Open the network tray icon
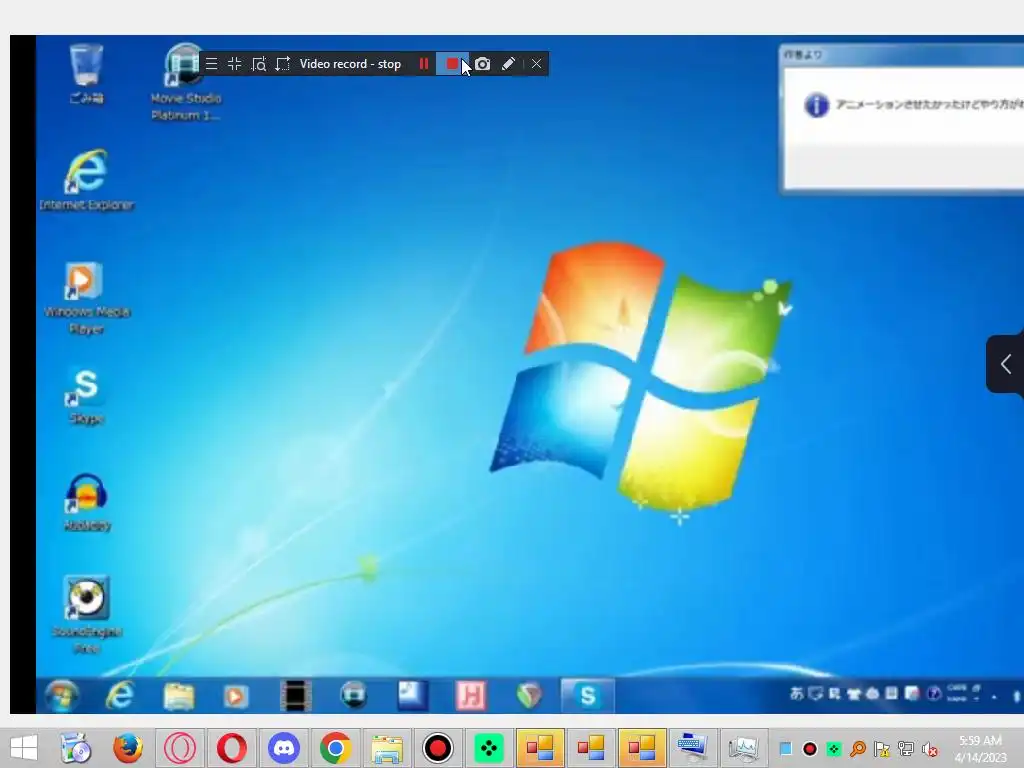The image size is (1024, 768). coord(906,749)
